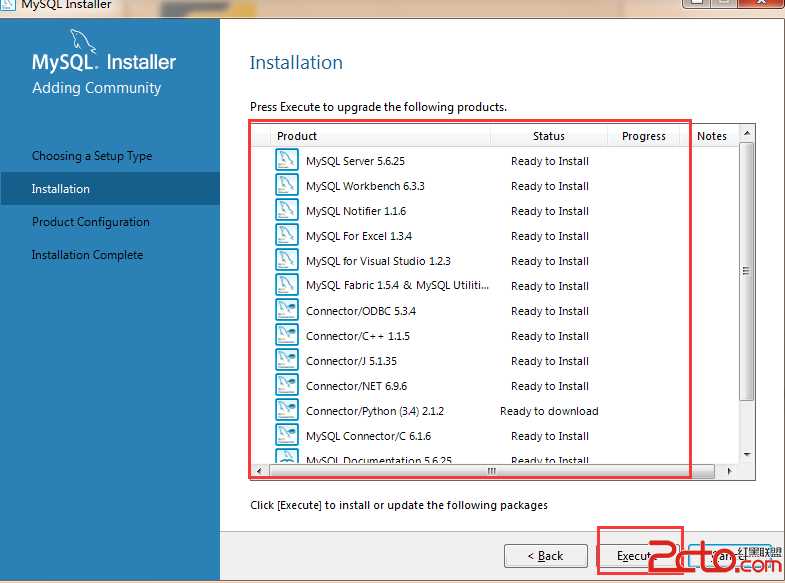Click the 'Press Execute to upgrade' instruction text
785x583 pixels.
[x=378, y=107]
